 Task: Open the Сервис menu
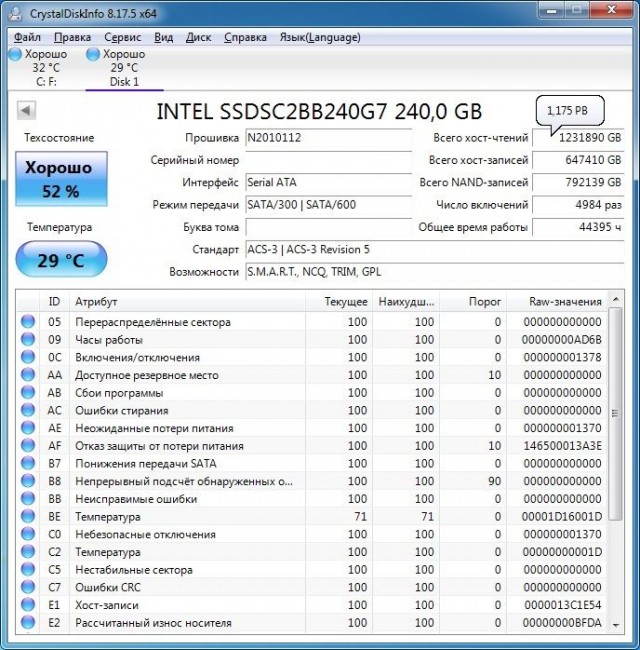pyautogui.click(x=123, y=37)
